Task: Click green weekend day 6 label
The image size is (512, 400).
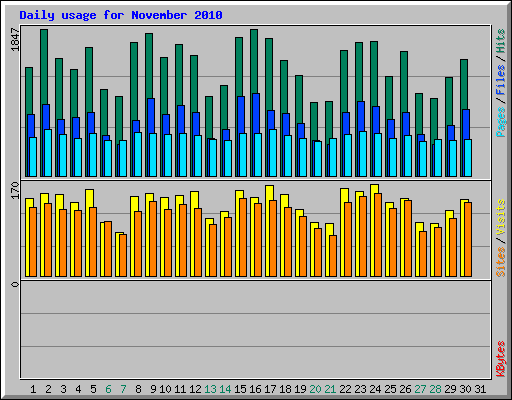Action: [x=108, y=389]
